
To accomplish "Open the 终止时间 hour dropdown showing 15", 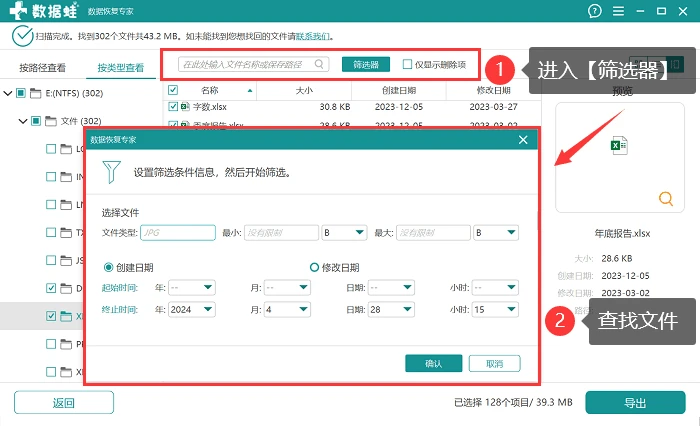I will tap(495, 309).
